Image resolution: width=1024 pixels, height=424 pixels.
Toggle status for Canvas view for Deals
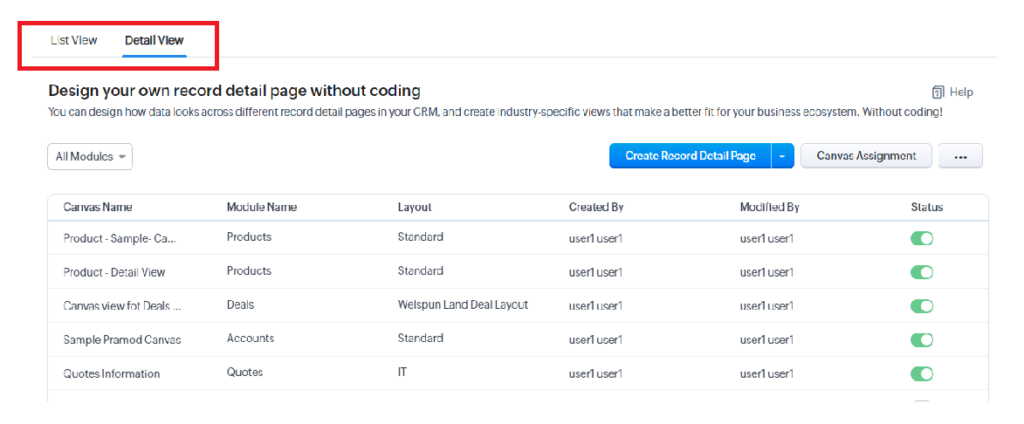(x=921, y=306)
